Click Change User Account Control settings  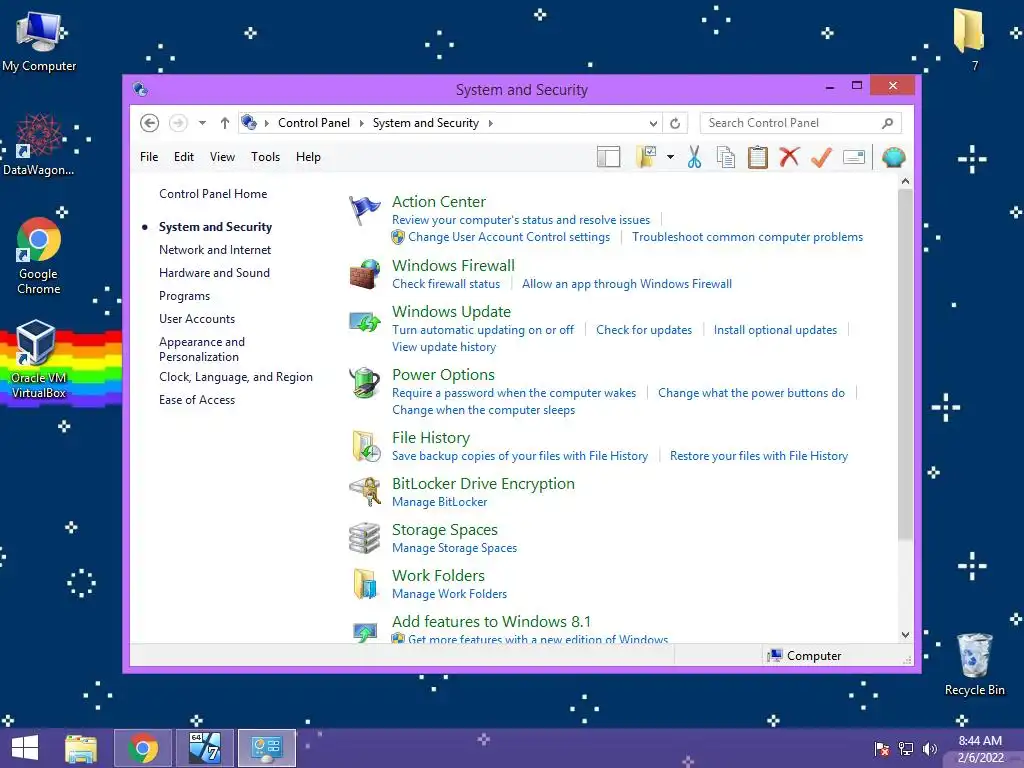pyautogui.click(x=509, y=237)
